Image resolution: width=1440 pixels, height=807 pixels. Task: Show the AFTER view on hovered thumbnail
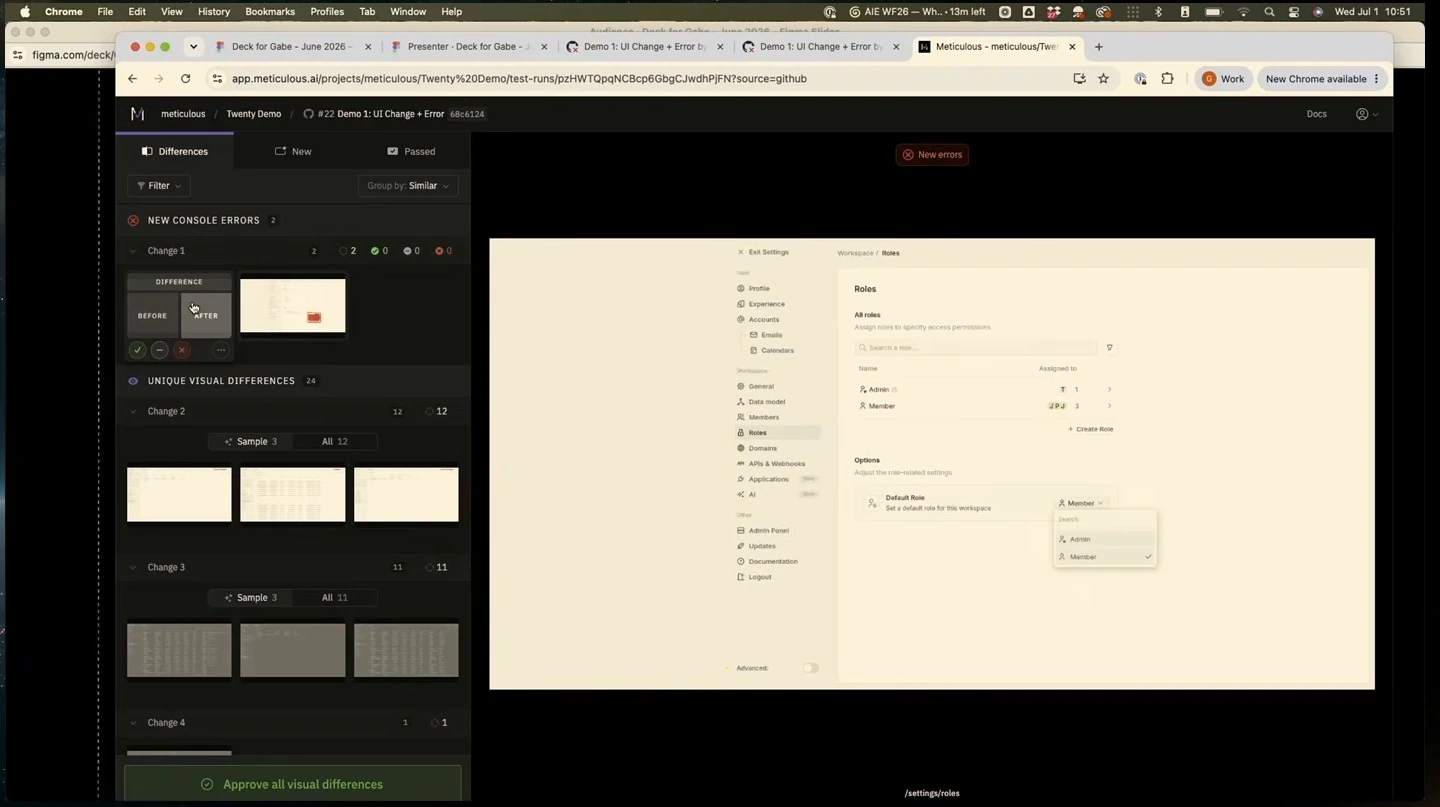[206, 315]
